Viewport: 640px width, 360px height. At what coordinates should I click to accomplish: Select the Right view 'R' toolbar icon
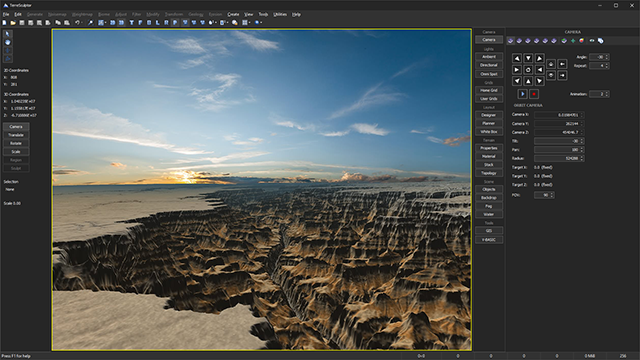[166, 23]
